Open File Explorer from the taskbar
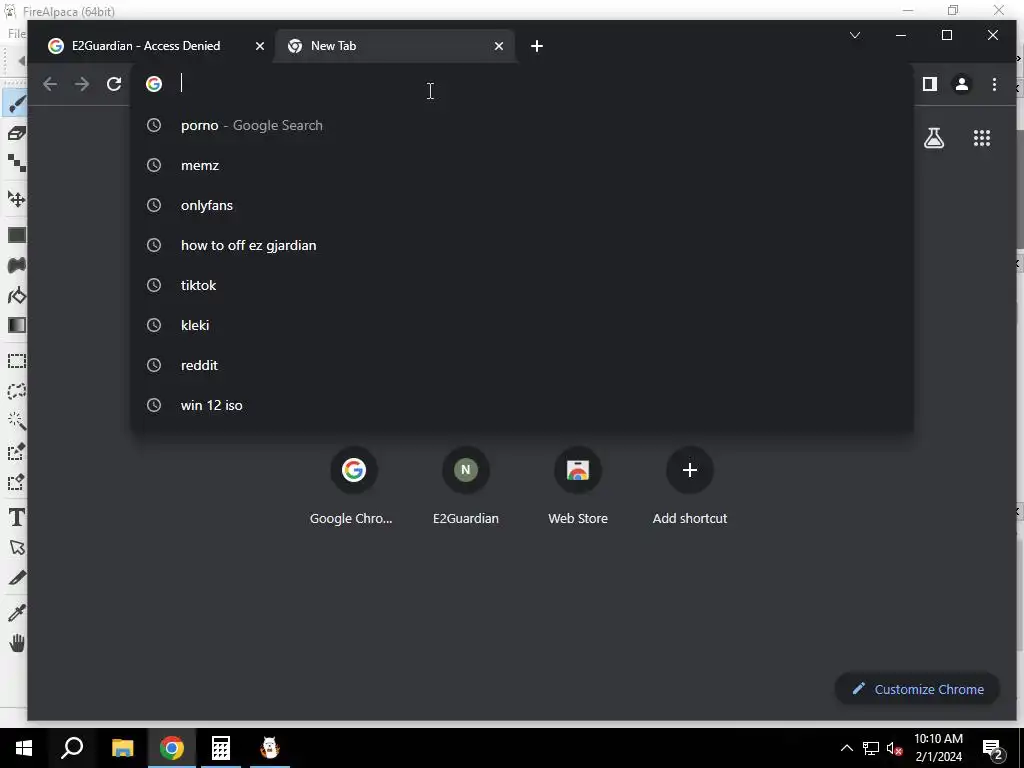Screen dimensions: 1024x768 coord(122,748)
